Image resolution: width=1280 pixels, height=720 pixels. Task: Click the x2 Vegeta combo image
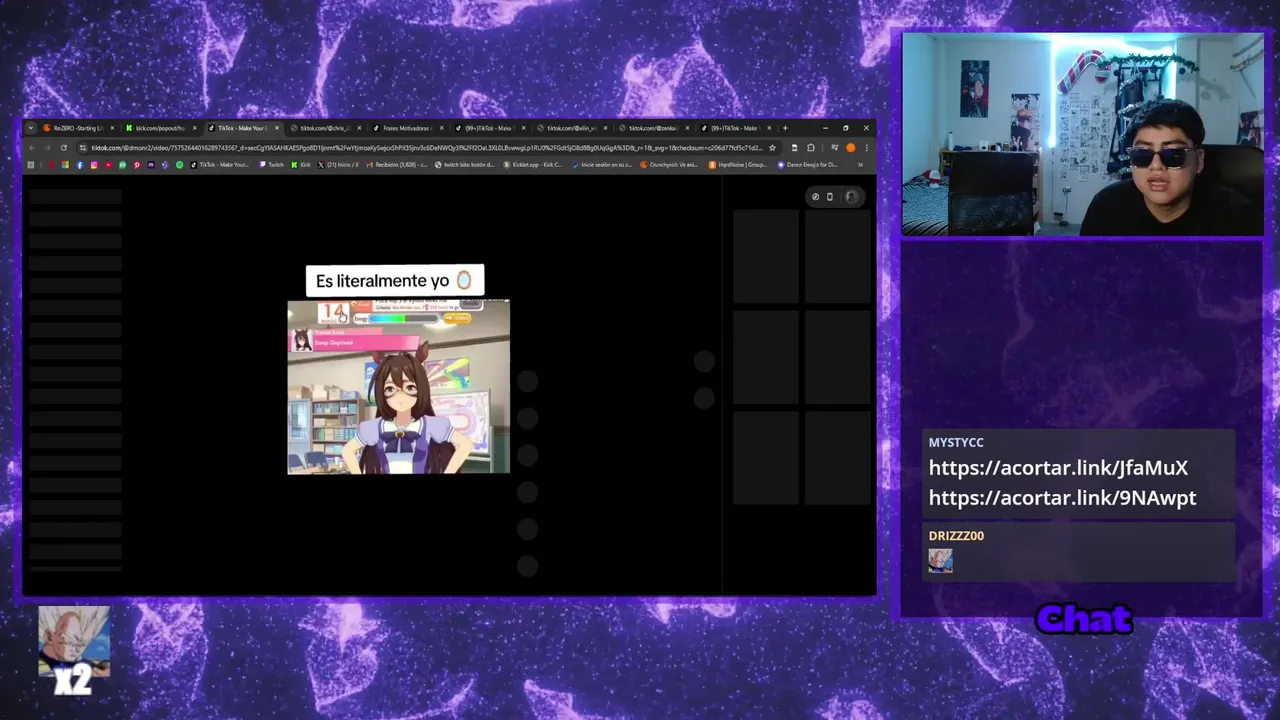[x=74, y=650]
